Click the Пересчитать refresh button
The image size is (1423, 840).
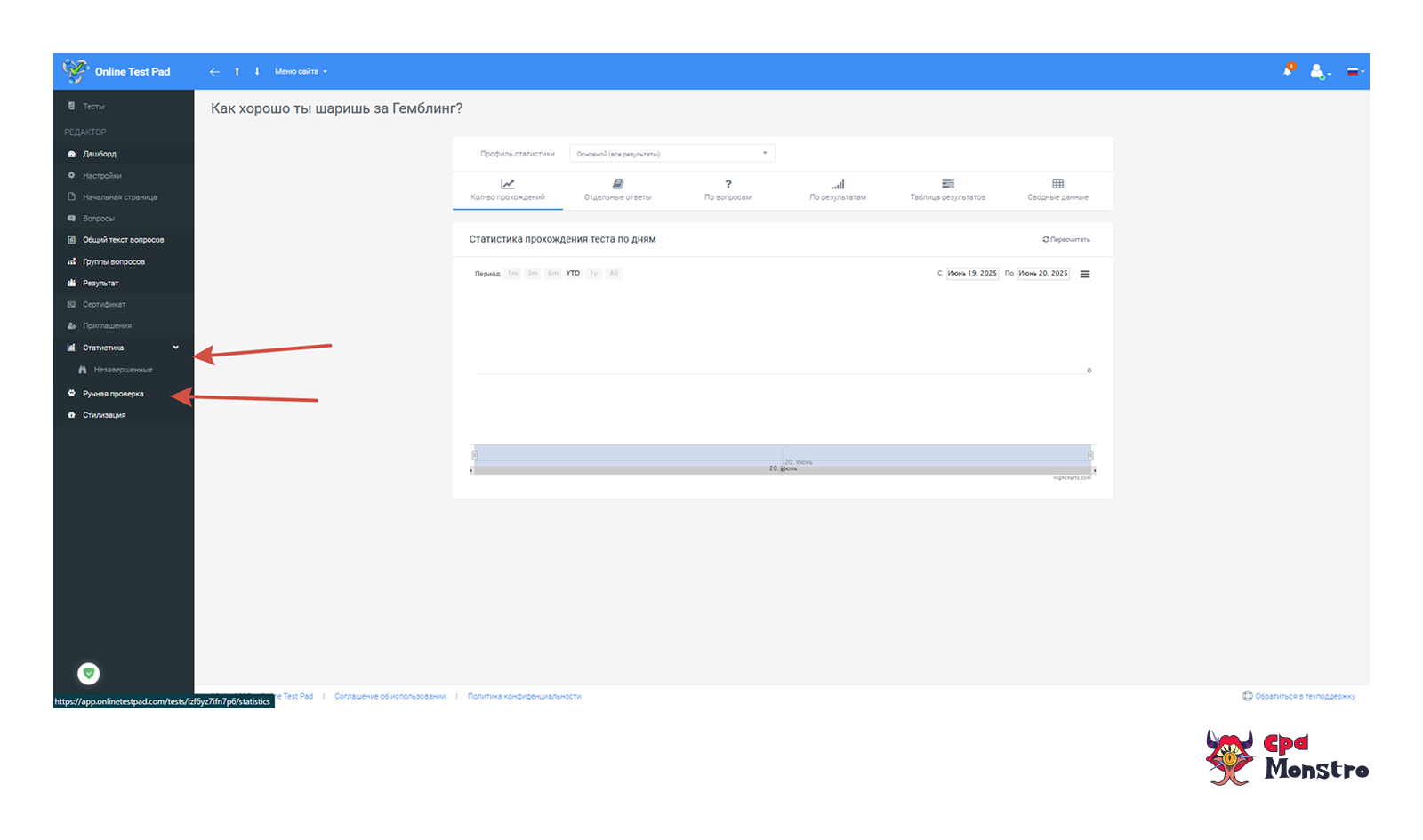tap(1066, 240)
